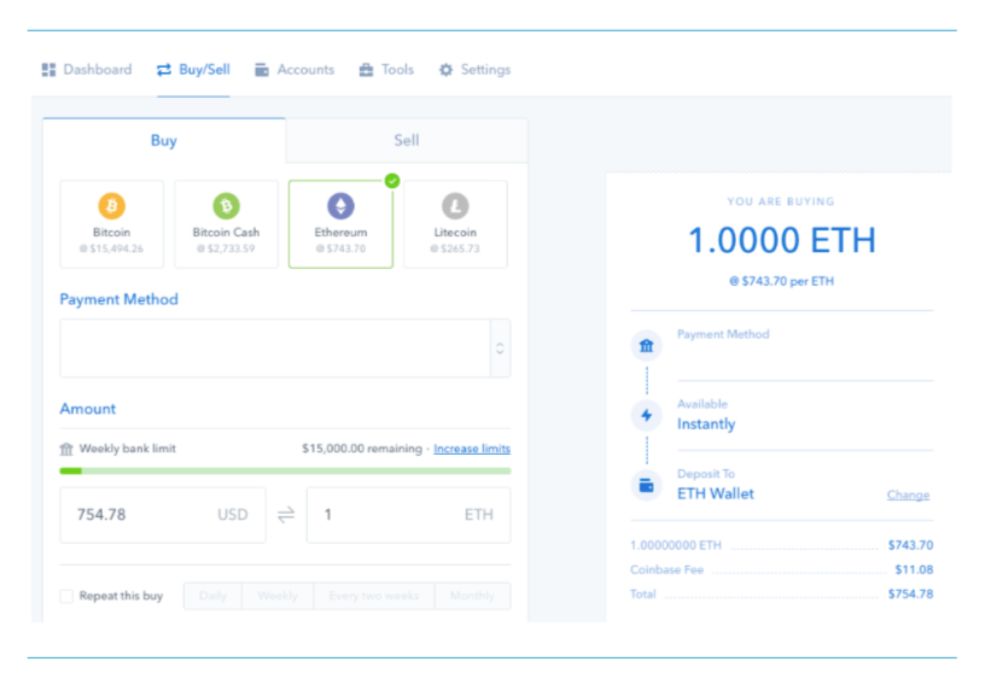
Task: Open the Payment Method dropdown
Action: (285, 348)
